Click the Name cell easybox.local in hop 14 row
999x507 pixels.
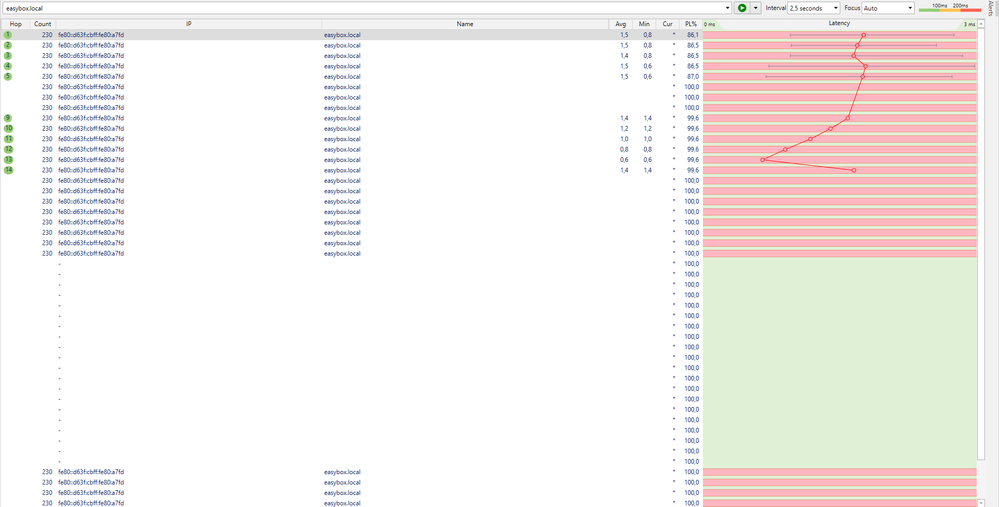(x=342, y=170)
